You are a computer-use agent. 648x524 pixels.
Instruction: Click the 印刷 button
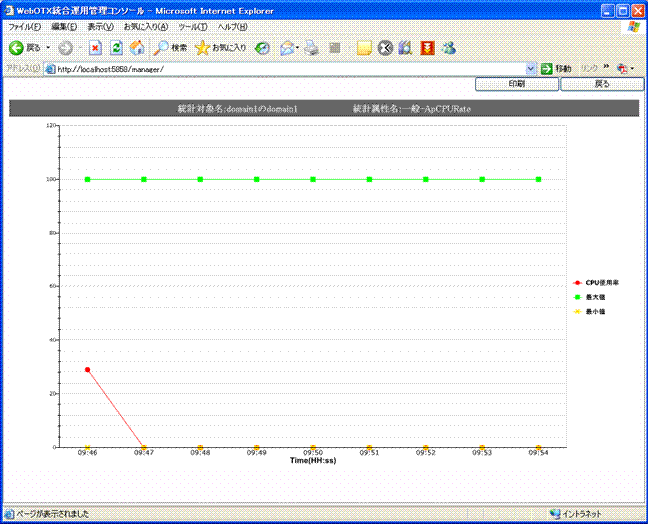pos(517,85)
